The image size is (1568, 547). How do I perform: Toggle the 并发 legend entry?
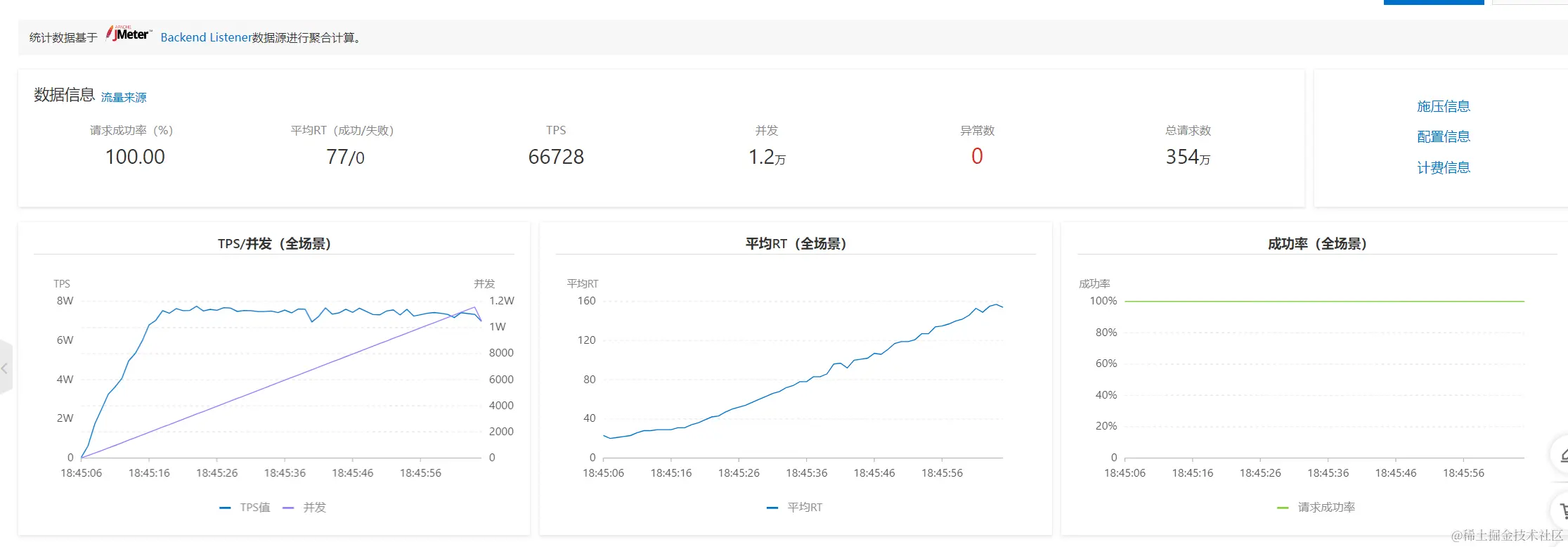(305, 507)
